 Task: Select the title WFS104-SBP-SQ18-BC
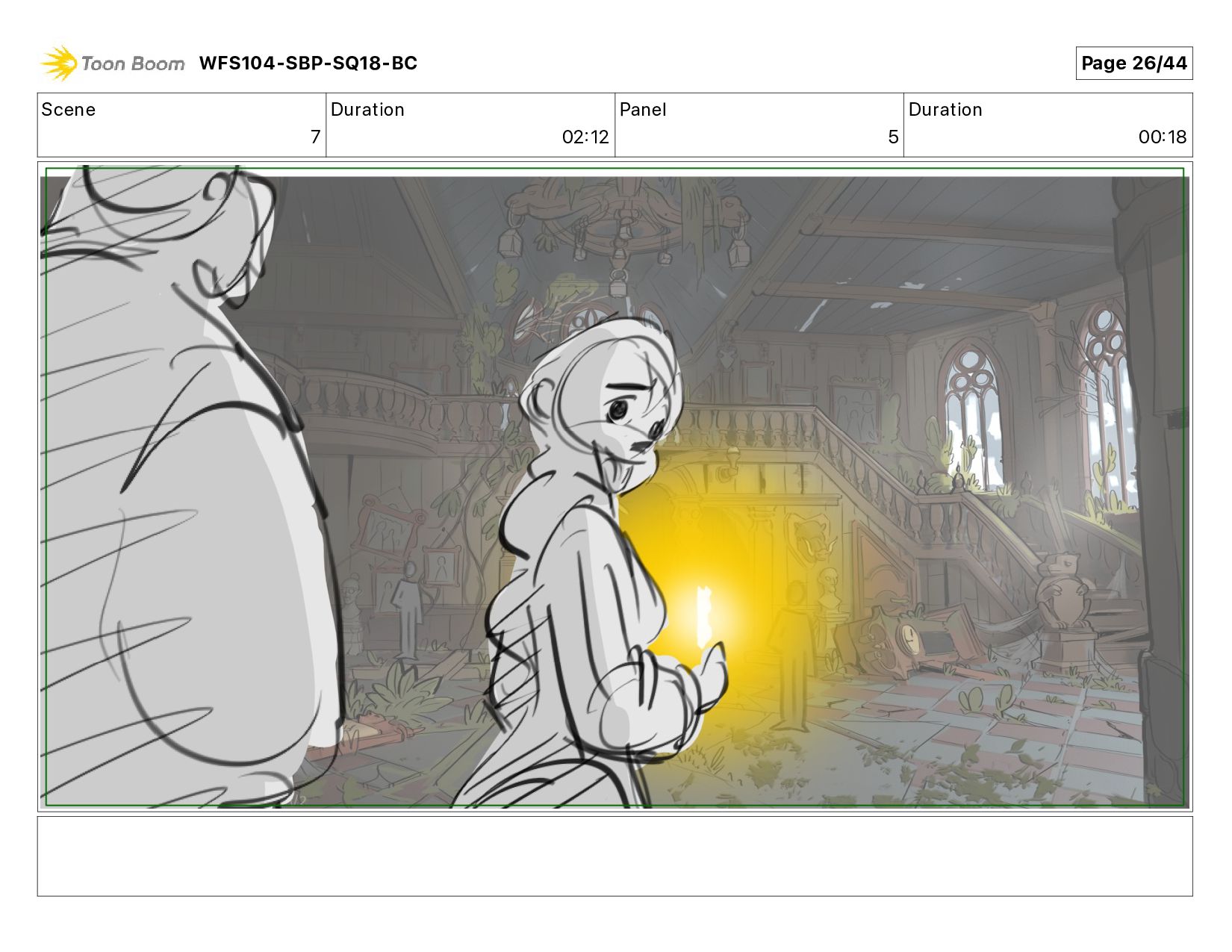pos(308,63)
